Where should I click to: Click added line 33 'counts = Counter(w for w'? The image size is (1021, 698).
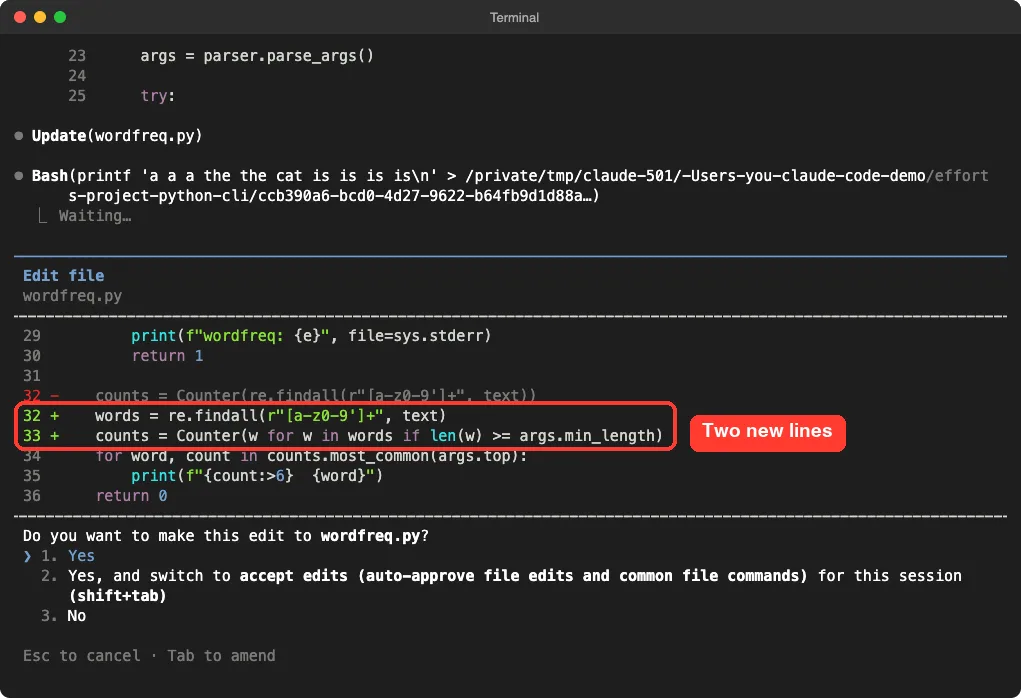343,436
